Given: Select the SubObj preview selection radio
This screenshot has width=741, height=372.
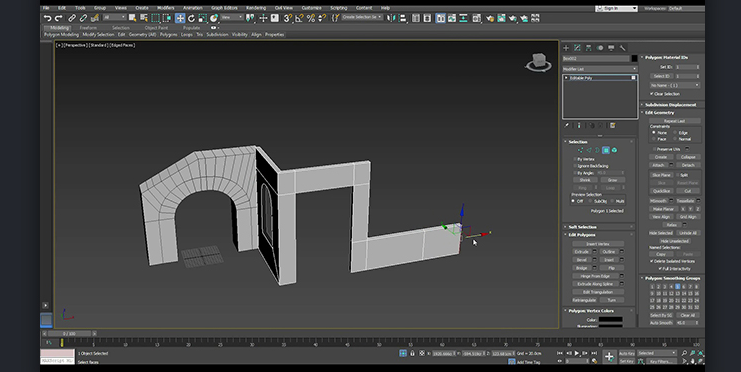Looking at the screenshot, I should tap(591, 201).
